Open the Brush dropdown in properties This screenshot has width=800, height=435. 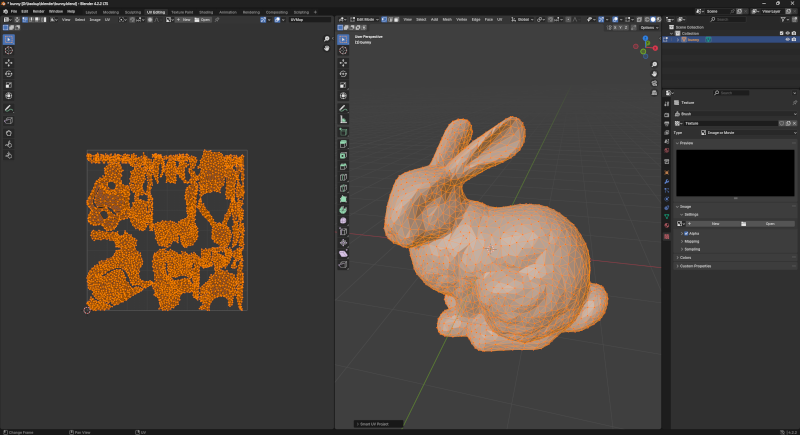(x=735, y=114)
